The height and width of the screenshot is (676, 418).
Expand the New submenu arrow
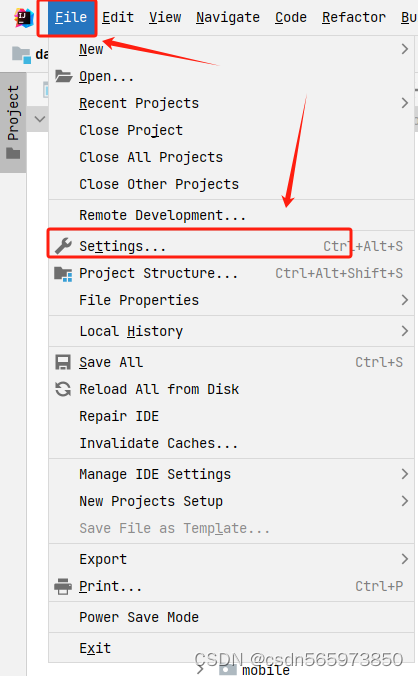(x=404, y=49)
